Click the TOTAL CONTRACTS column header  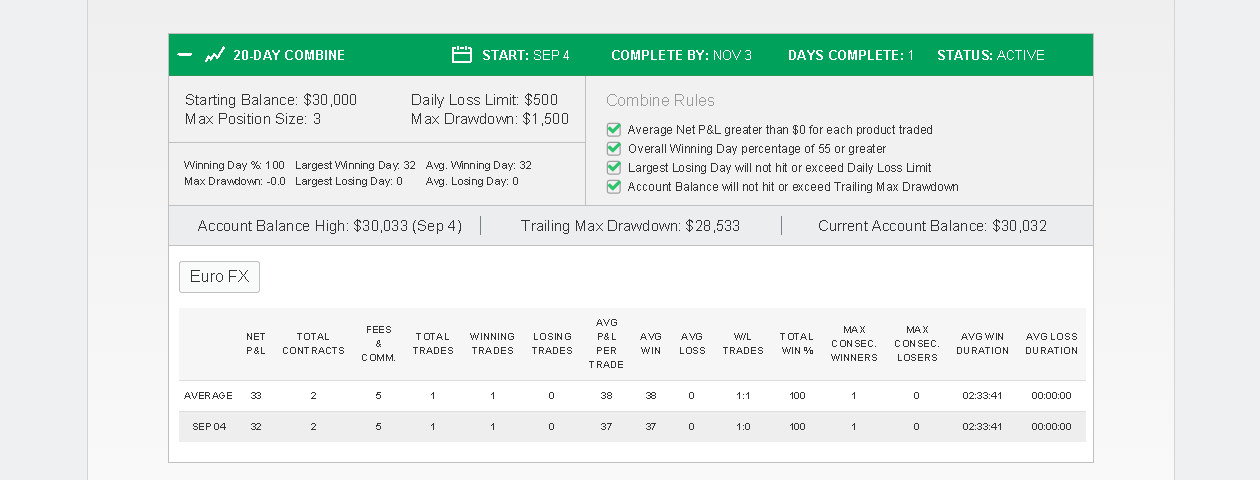tap(313, 344)
